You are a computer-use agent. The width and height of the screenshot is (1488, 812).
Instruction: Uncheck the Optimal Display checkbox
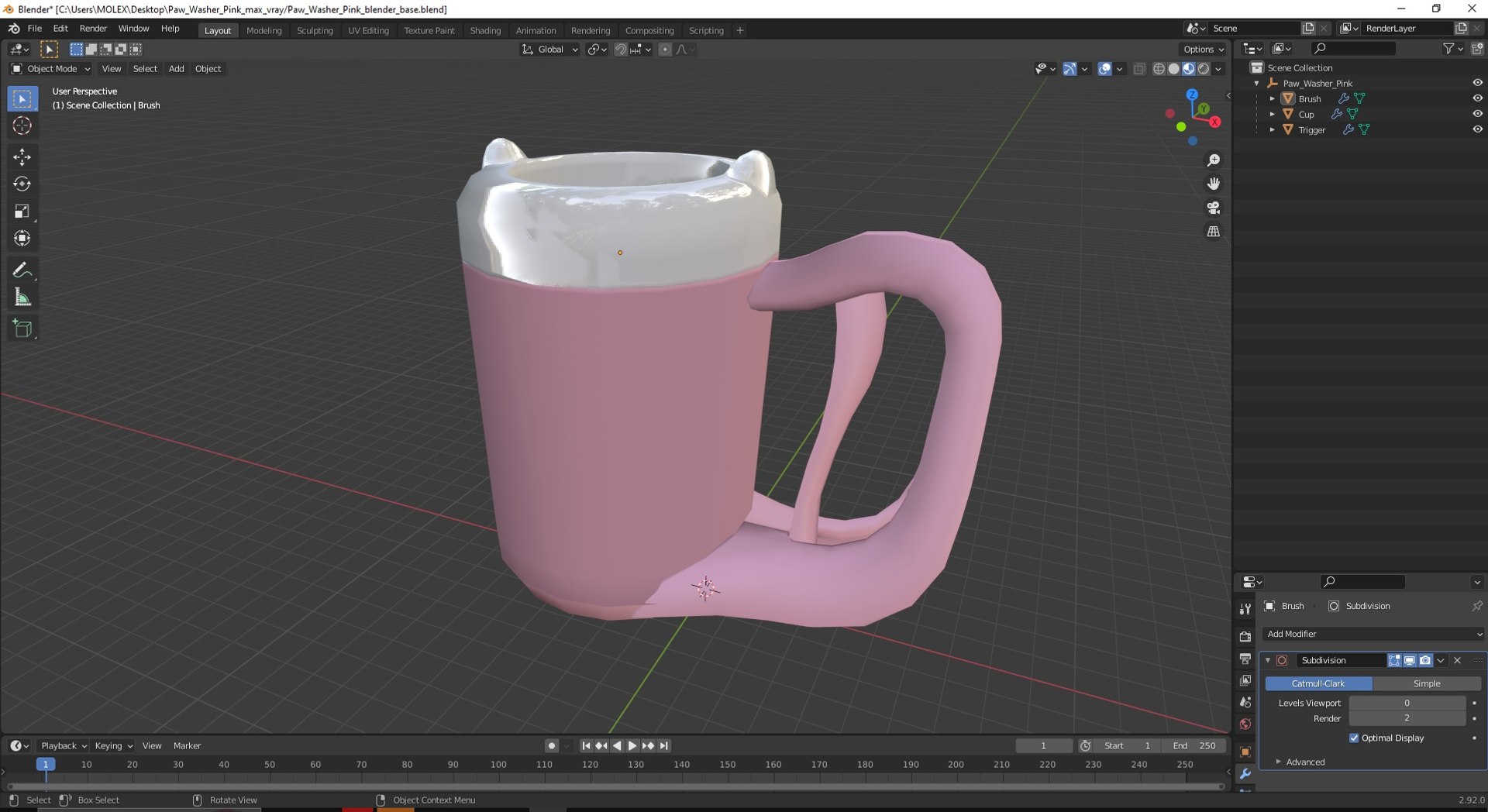1354,738
